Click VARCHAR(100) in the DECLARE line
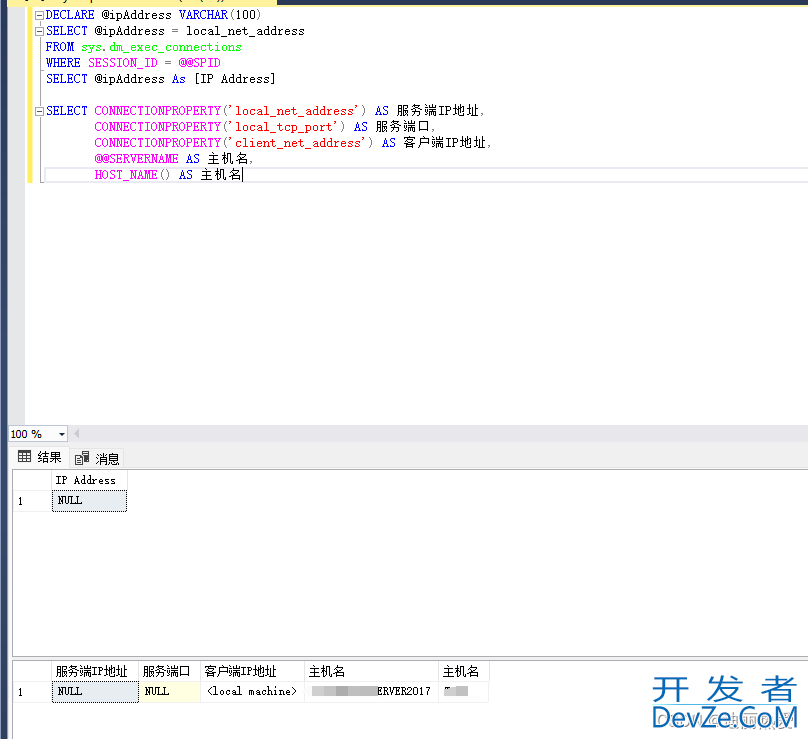Screen dimensions: 808x739 pyautogui.click(x=220, y=15)
